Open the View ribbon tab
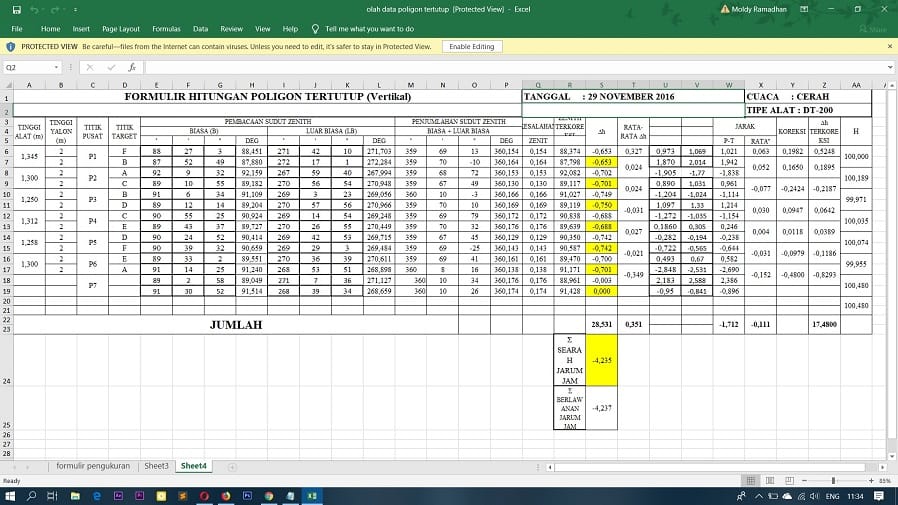 point(262,29)
